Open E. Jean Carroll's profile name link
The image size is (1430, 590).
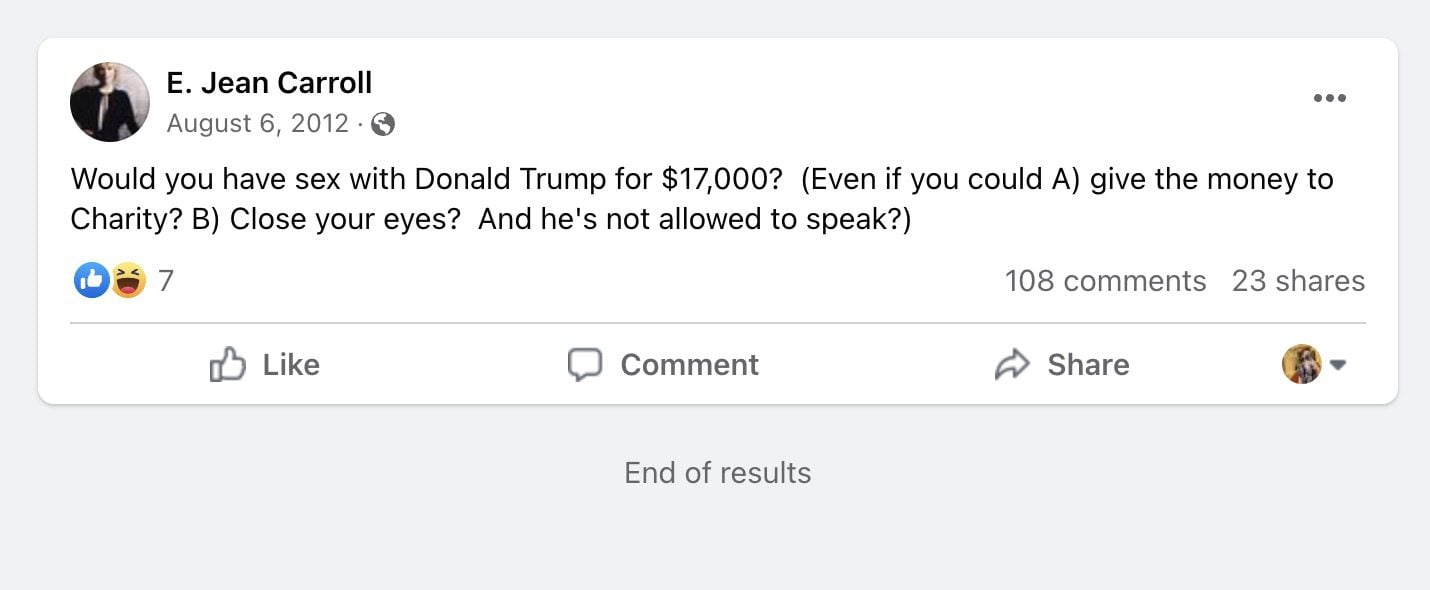point(269,83)
